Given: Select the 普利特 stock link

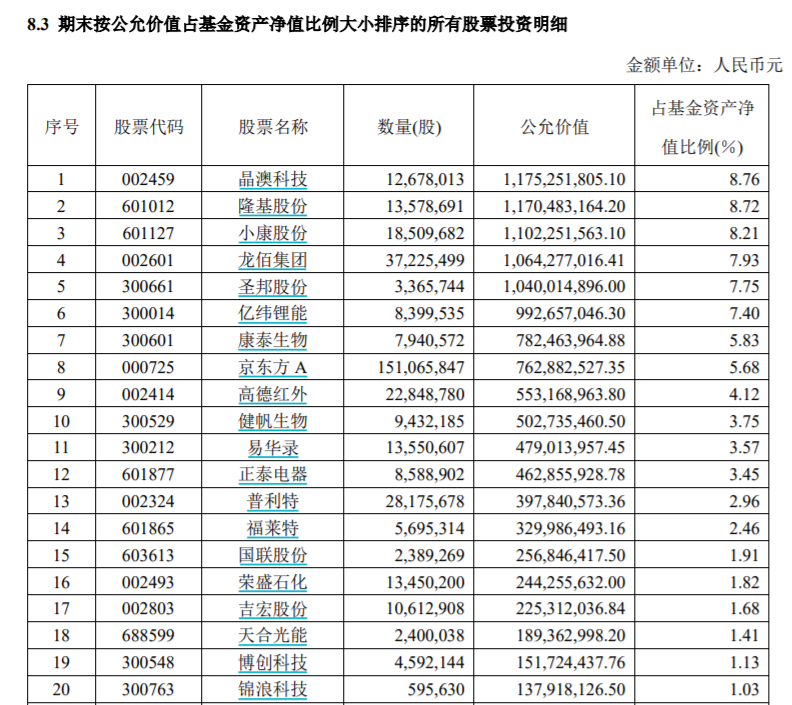Looking at the screenshot, I should pos(273,501).
